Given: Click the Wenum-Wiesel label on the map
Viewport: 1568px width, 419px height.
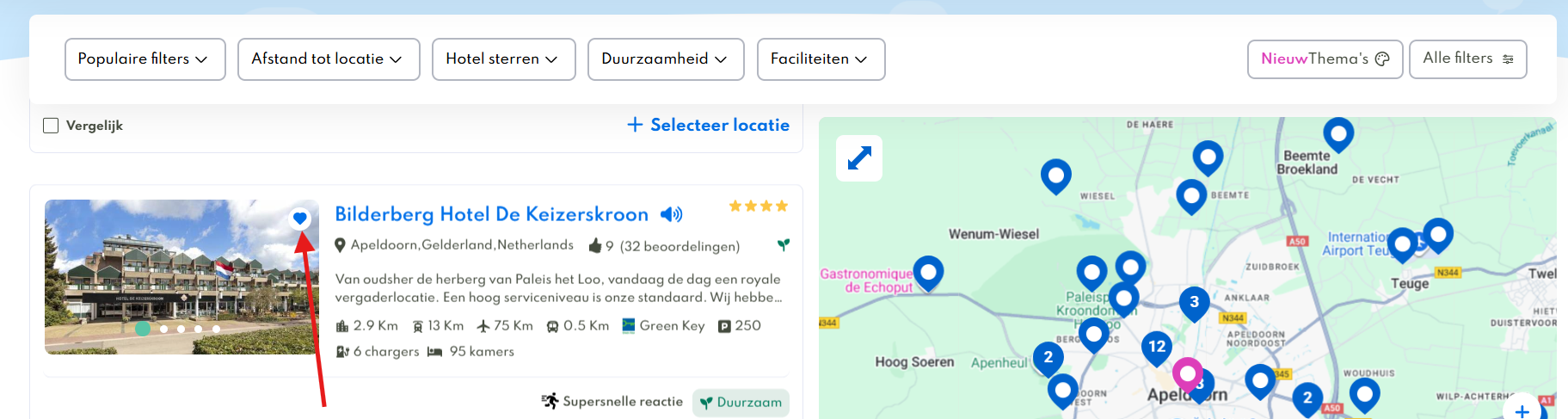Looking at the screenshot, I should 993,234.
